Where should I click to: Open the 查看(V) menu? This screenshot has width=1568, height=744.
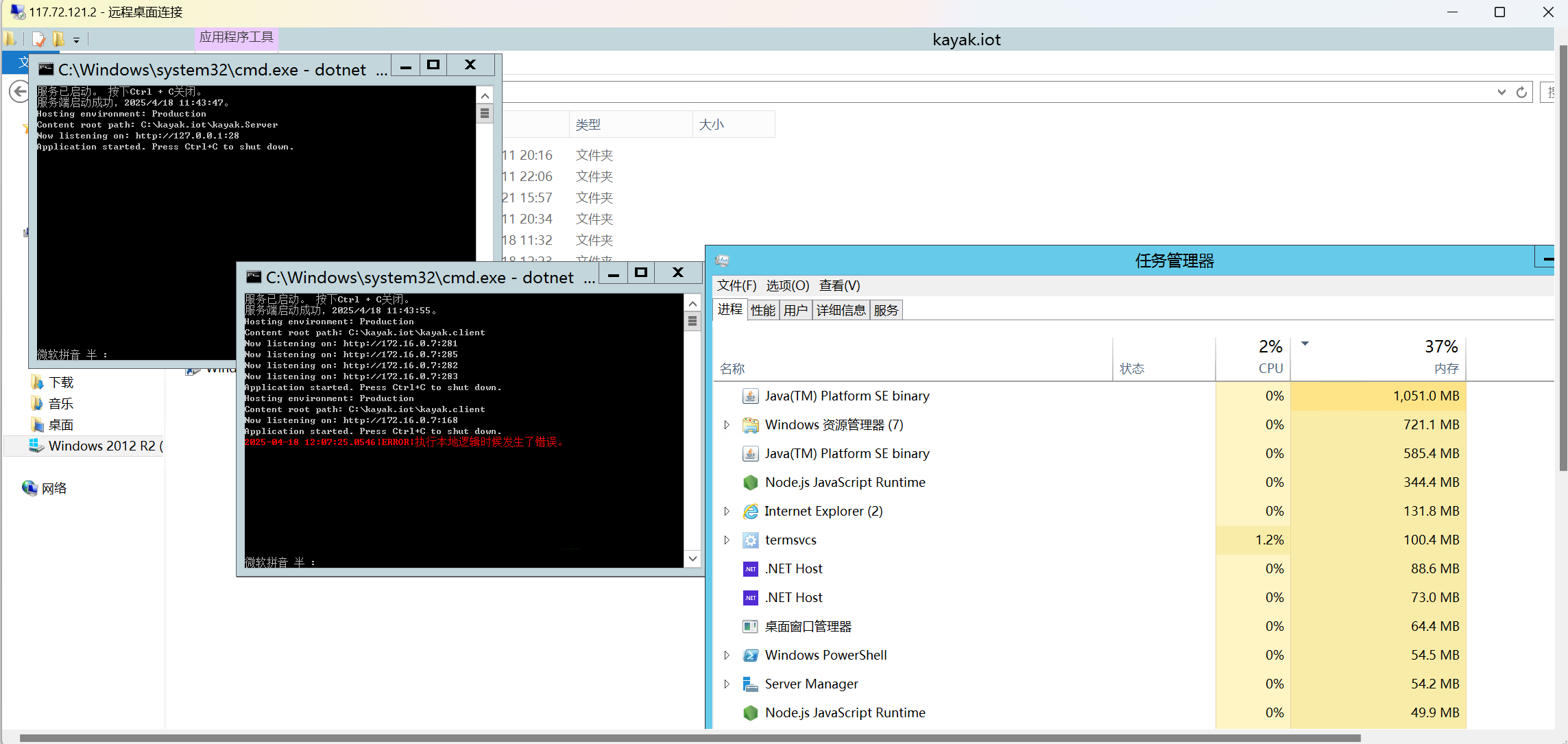839,286
